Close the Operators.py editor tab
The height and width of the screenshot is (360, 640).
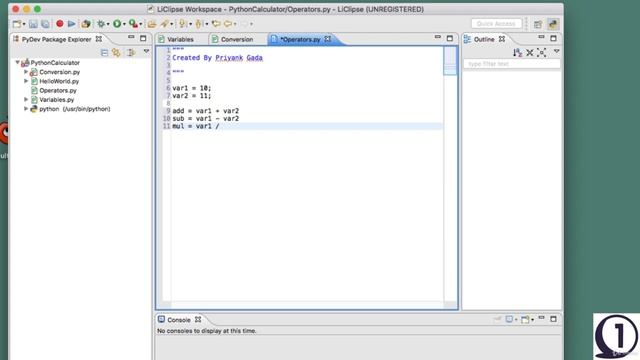click(328, 39)
